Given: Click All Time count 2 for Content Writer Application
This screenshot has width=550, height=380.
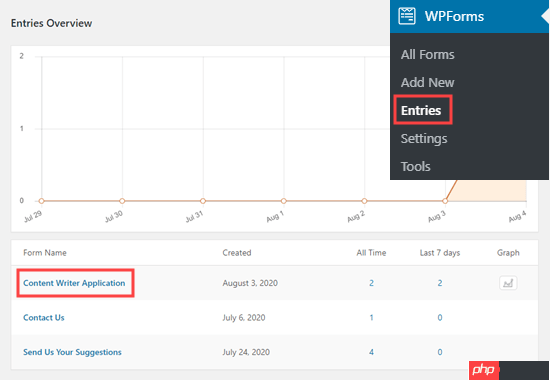Looking at the screenshot, I should (371, 283).
